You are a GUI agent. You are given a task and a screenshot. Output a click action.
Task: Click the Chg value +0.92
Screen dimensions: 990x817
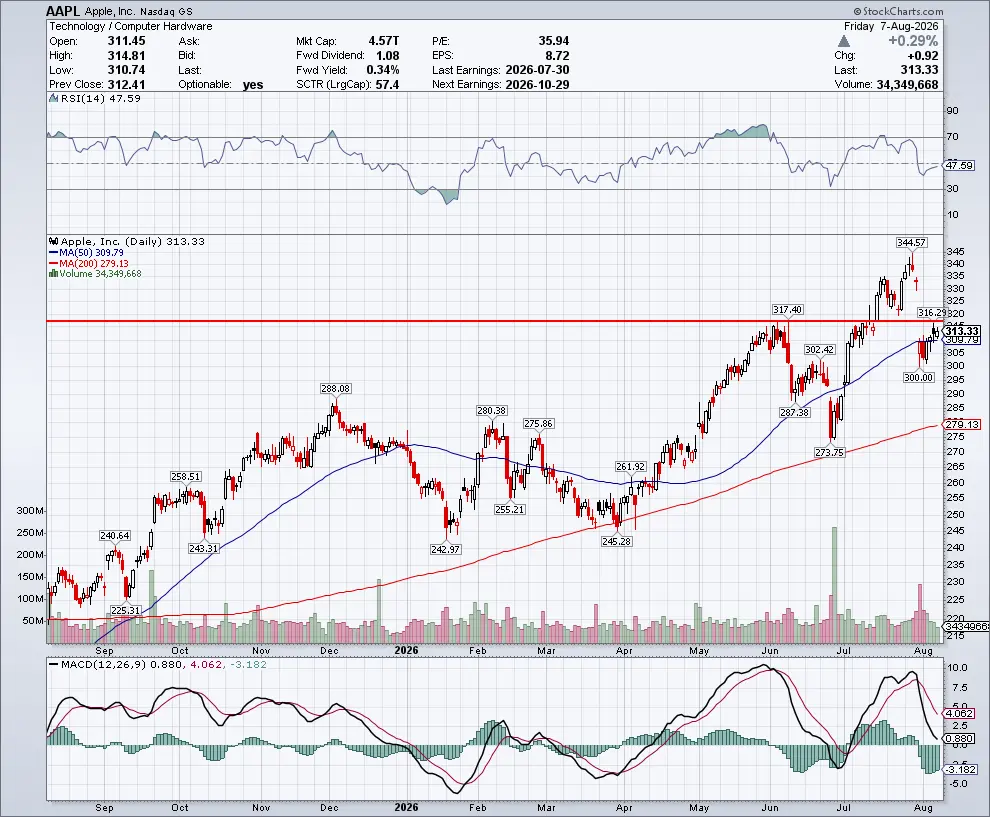(922, 56)
